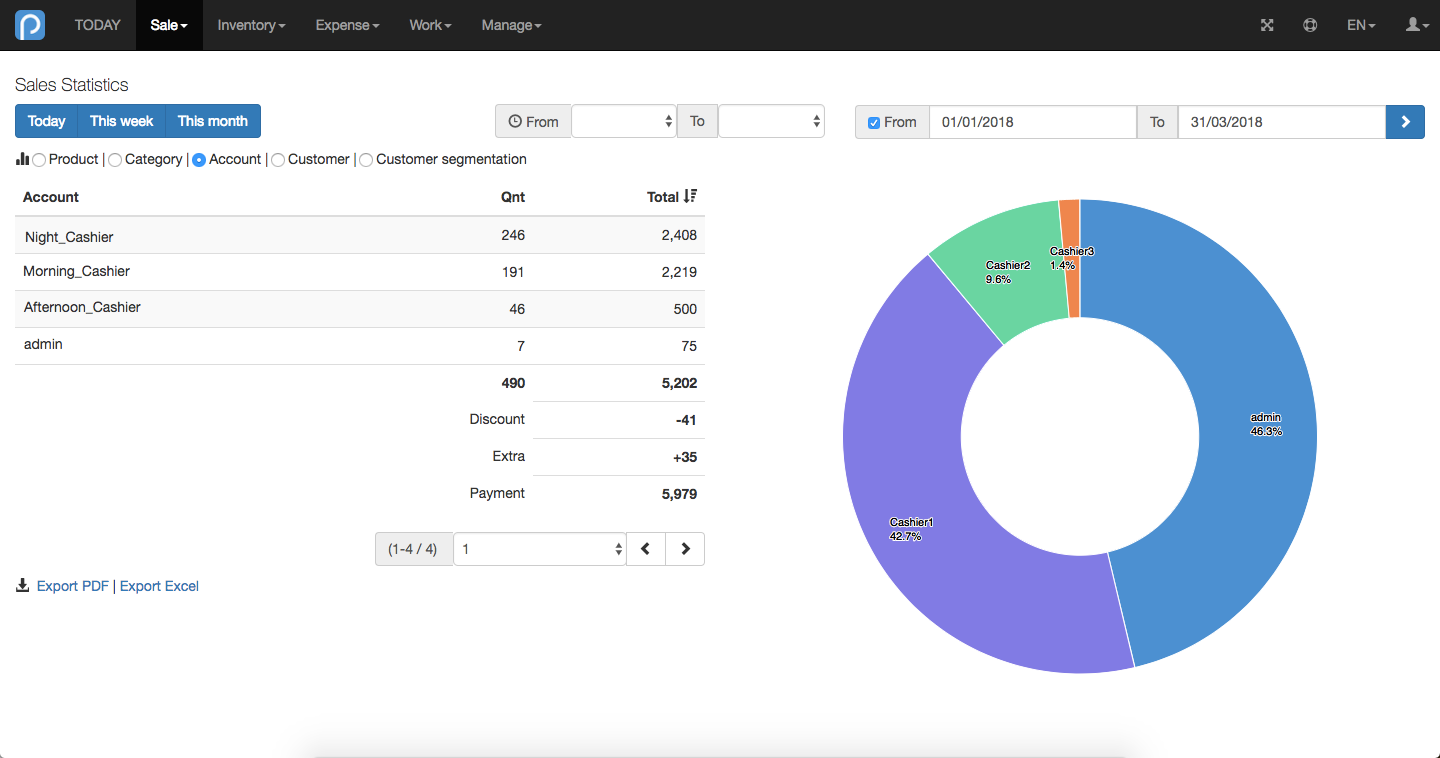Click the Export Excel link
This screenshot has height=758, width=1440.
pos(159,586)
